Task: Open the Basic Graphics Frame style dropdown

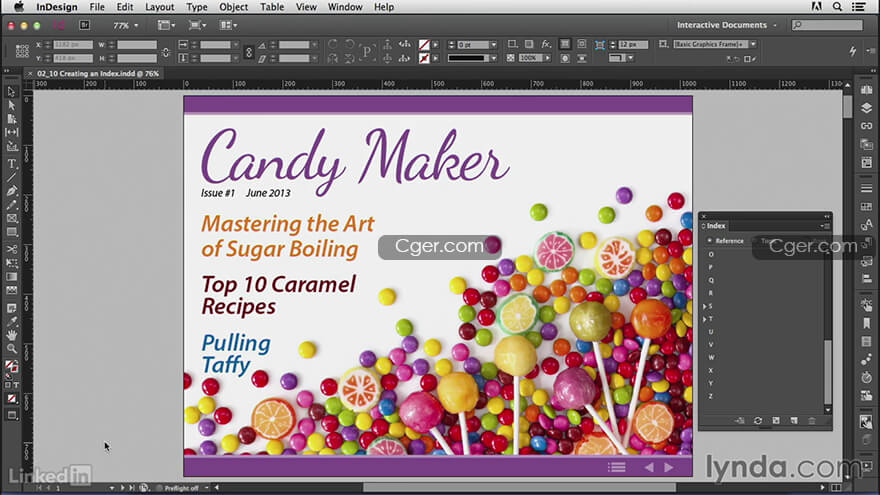Action: point(753,44)
